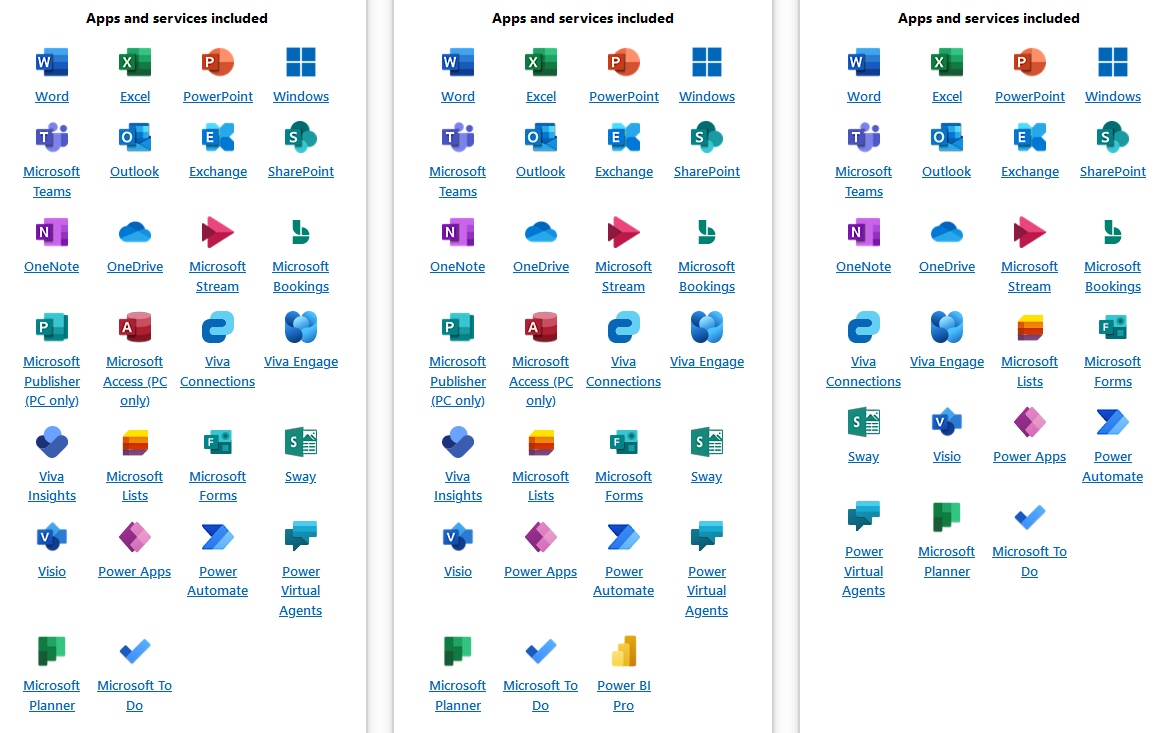Click the Microsoft Planner icon in the left column
The width and height of the screenshot is (1160, 733).
pos(52,652)
